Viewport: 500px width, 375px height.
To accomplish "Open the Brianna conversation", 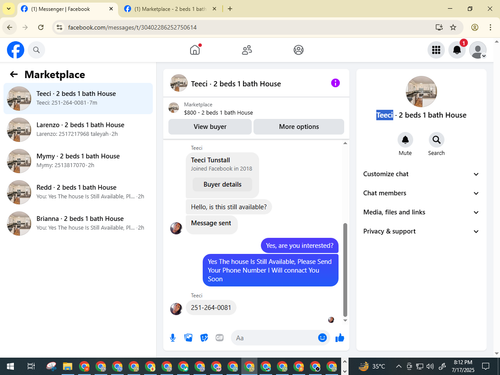I will (78, 223).
